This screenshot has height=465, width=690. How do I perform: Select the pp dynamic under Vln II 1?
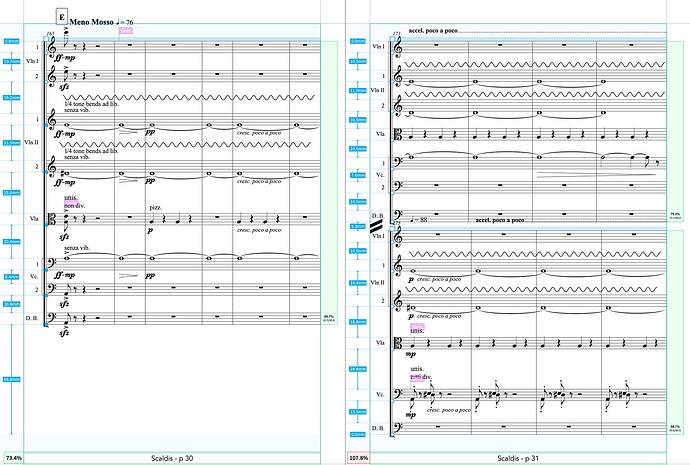pos(150,132)
